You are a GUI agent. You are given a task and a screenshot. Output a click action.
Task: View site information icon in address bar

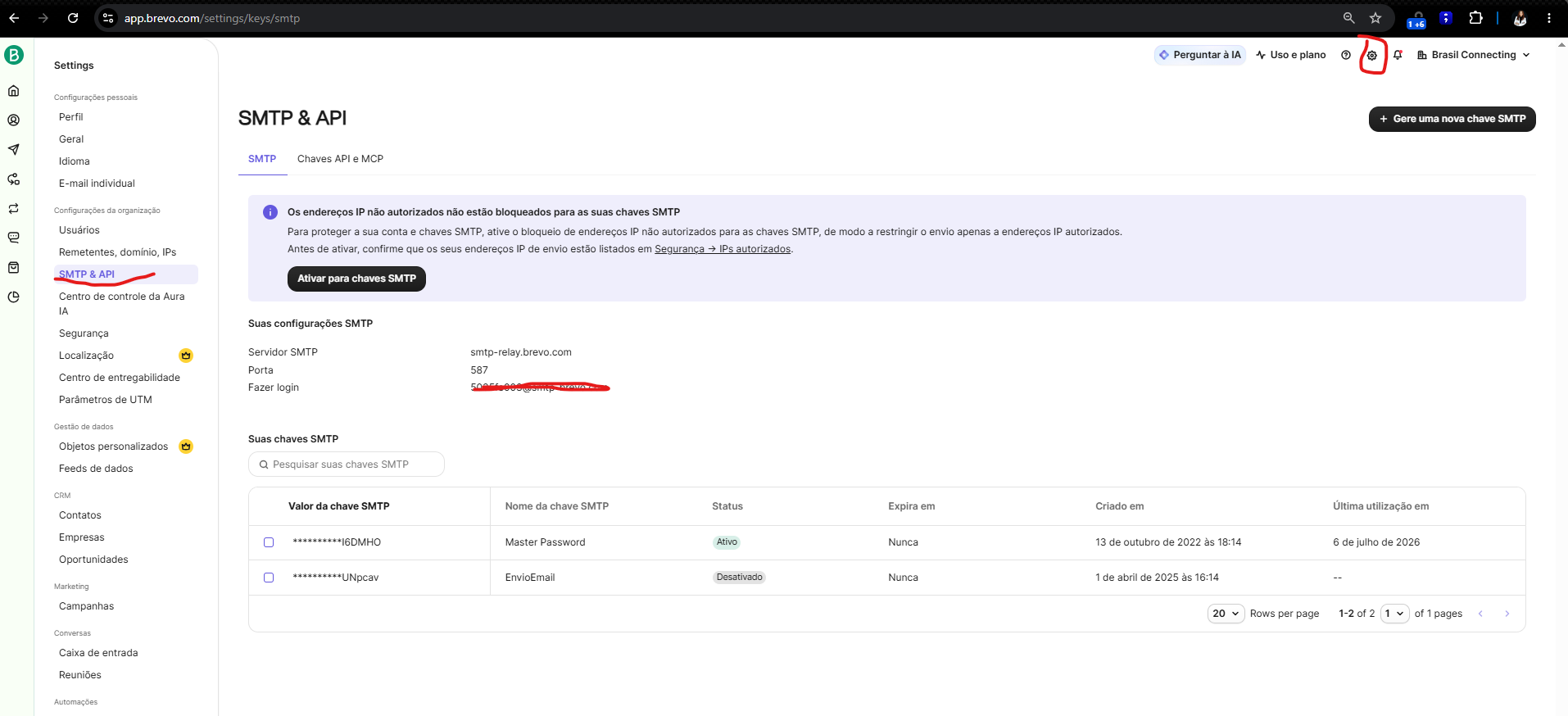pyautogui.click(x=108, y=18)
